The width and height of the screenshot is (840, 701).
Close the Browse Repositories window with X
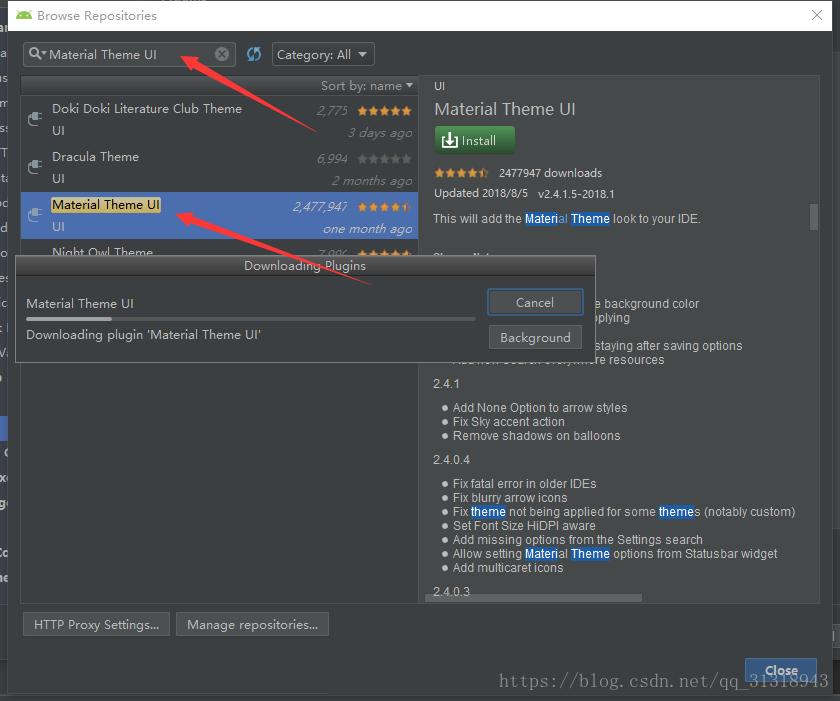pyautogui.click(x=817, y=15)
